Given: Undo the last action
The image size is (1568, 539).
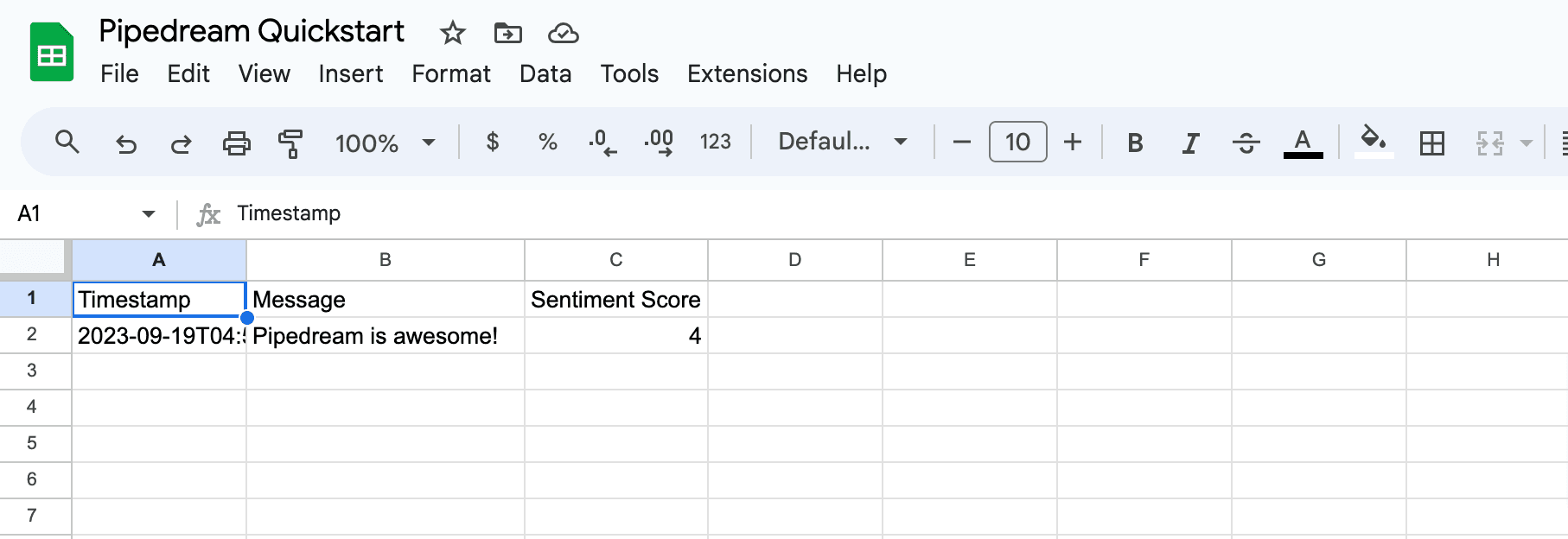Looking at the screenshot, I should 126,143.
